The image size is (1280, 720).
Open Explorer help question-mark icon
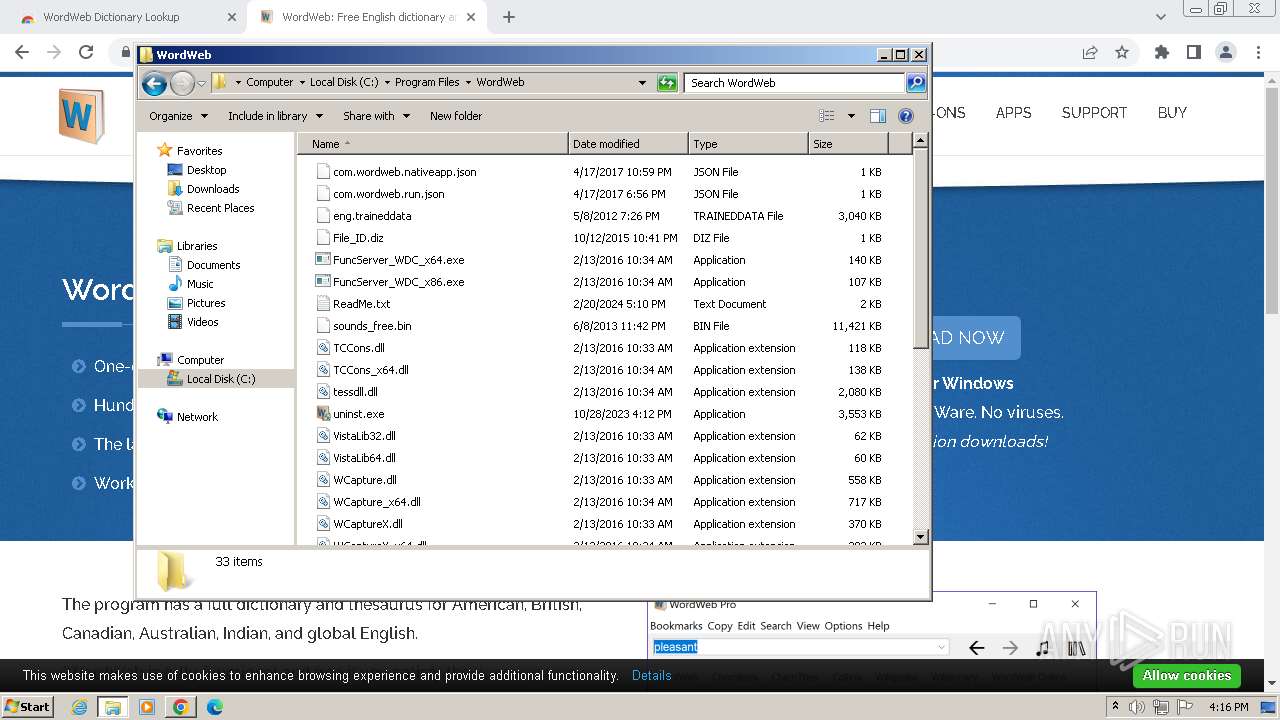point(906,116)
